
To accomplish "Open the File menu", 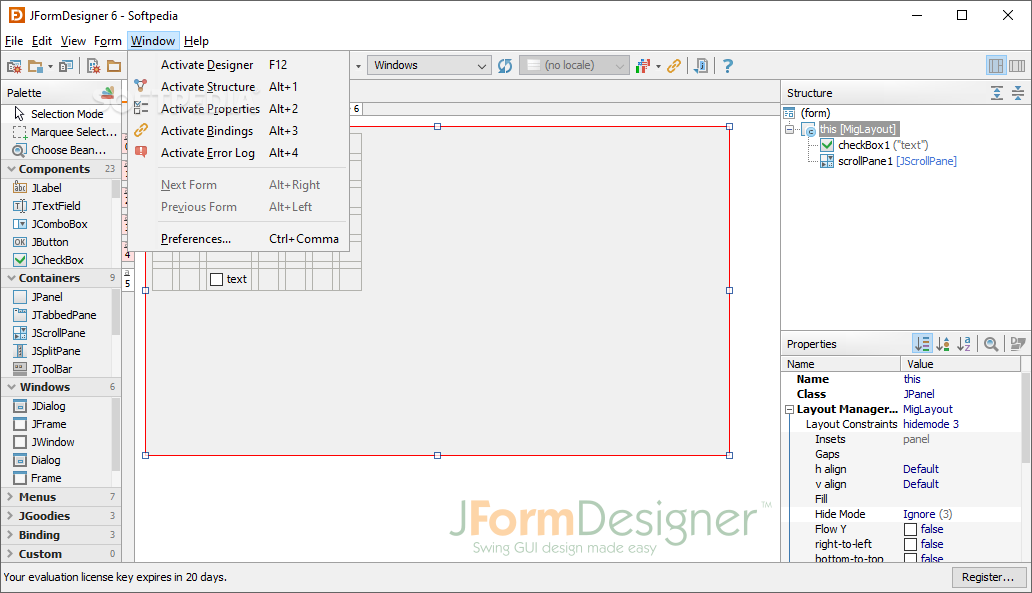I will pos(14,41).
